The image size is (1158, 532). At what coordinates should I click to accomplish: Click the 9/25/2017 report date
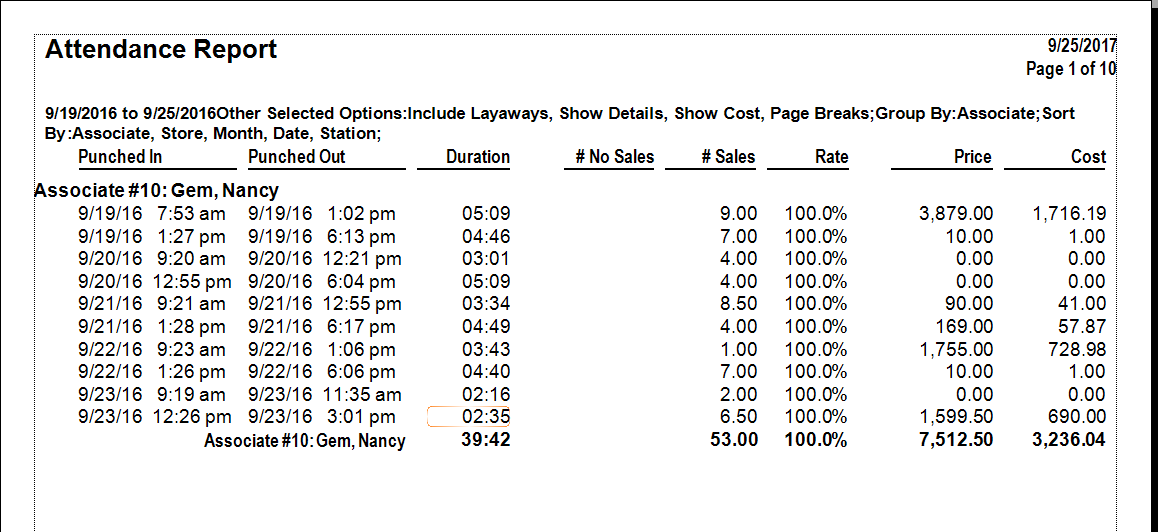pos(1081,46)
